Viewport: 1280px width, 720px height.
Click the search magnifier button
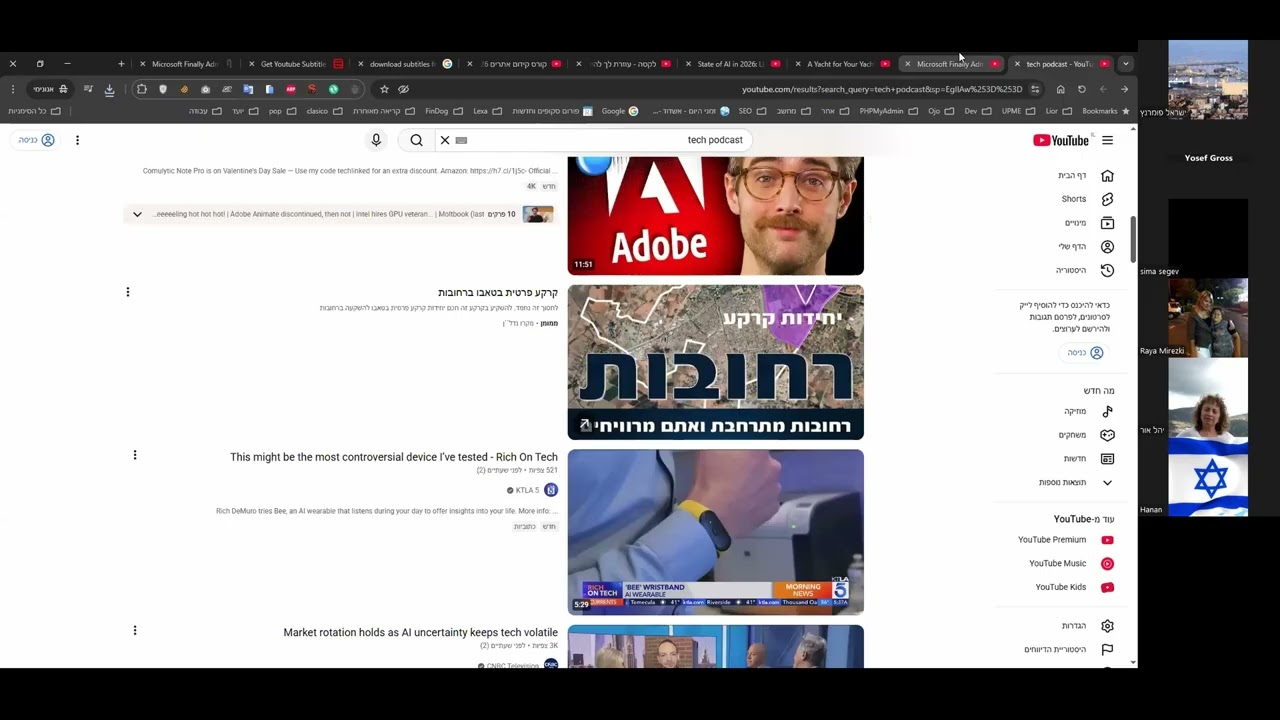416,140
